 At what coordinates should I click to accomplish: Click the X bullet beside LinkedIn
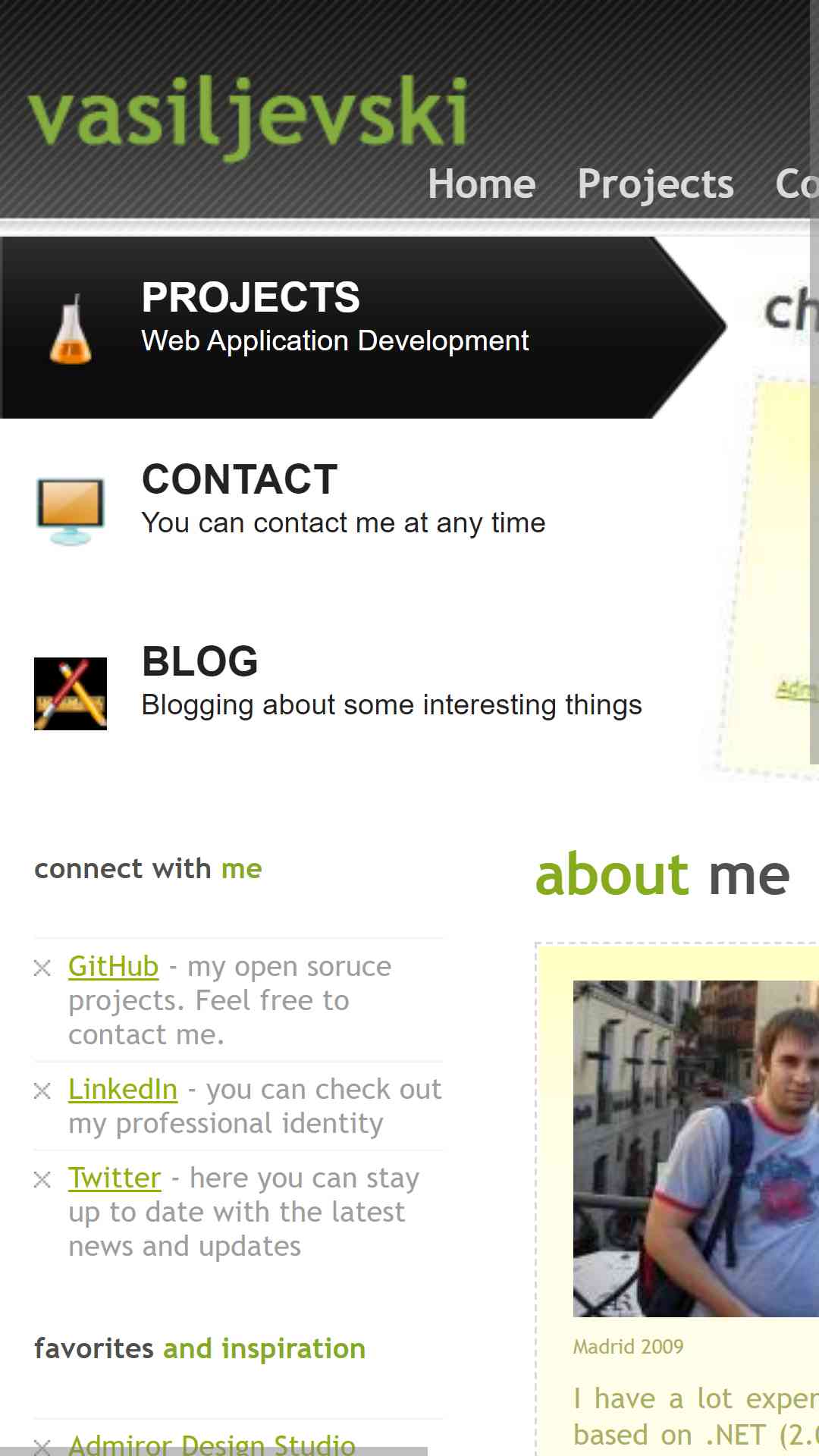click(x=42, y=1090)
